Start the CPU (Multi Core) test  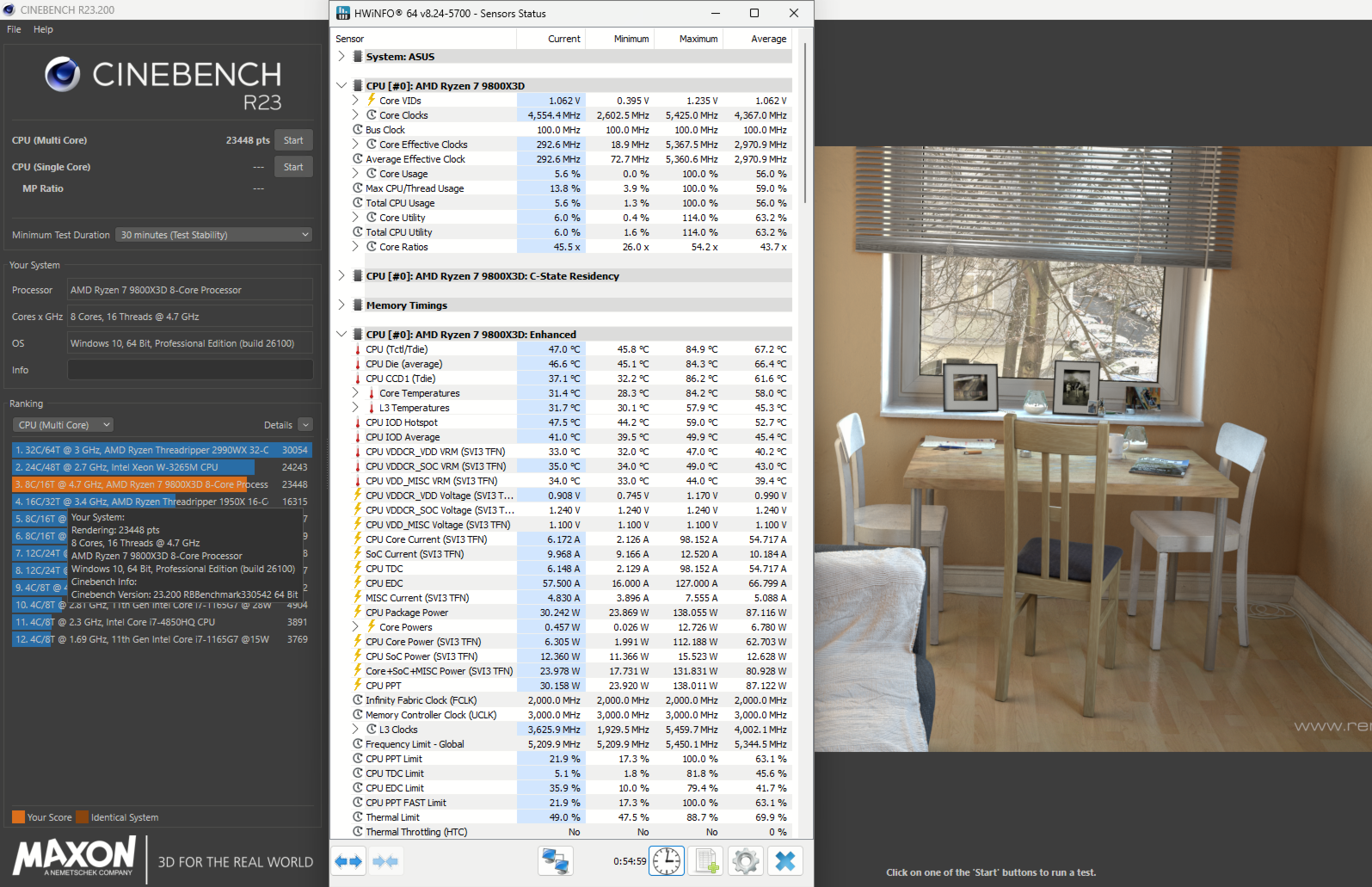pyautogui.click(x=293, y=140)
